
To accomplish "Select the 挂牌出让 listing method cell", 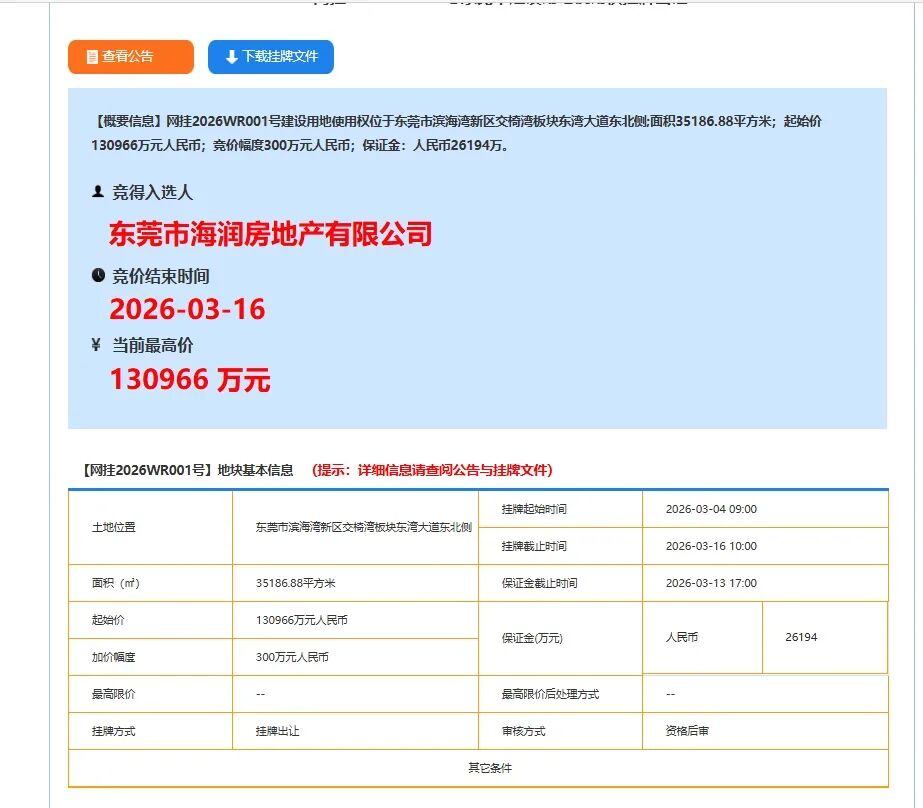I will tap(277, 731).
